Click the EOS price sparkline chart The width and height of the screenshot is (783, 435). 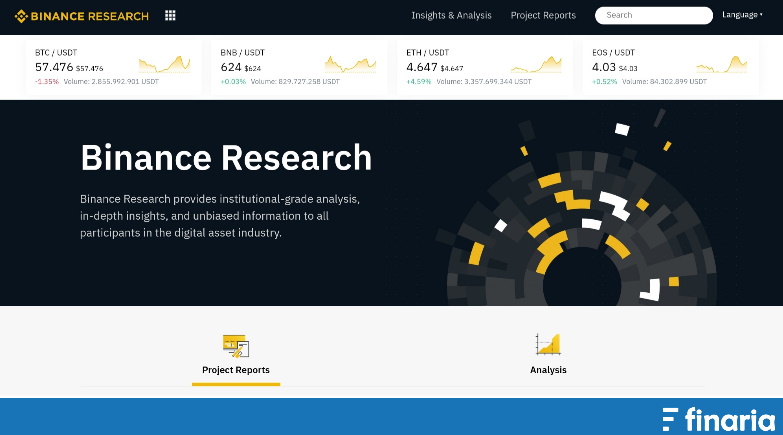(x=722, y=64)
